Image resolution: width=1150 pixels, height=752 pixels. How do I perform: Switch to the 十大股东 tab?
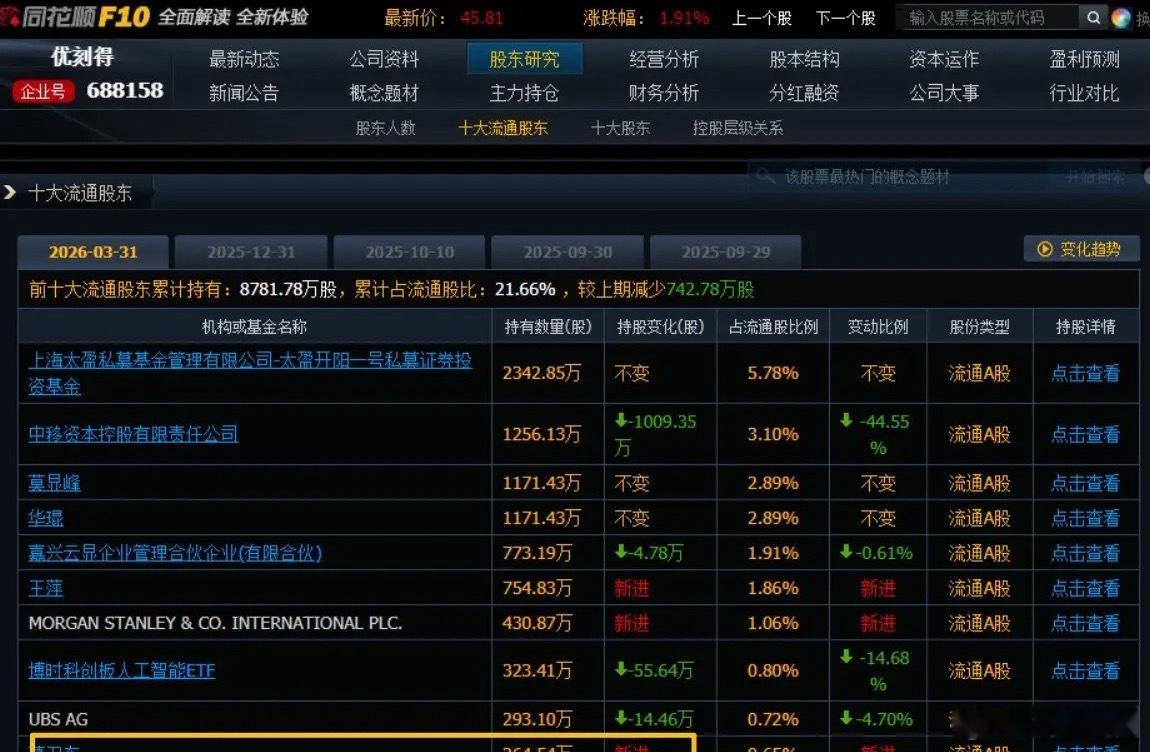[x=620, y=128]
